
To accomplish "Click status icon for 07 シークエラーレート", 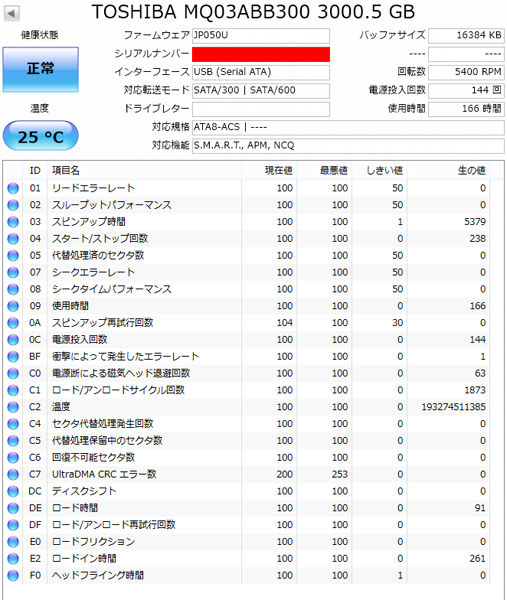I will (13, 272).
